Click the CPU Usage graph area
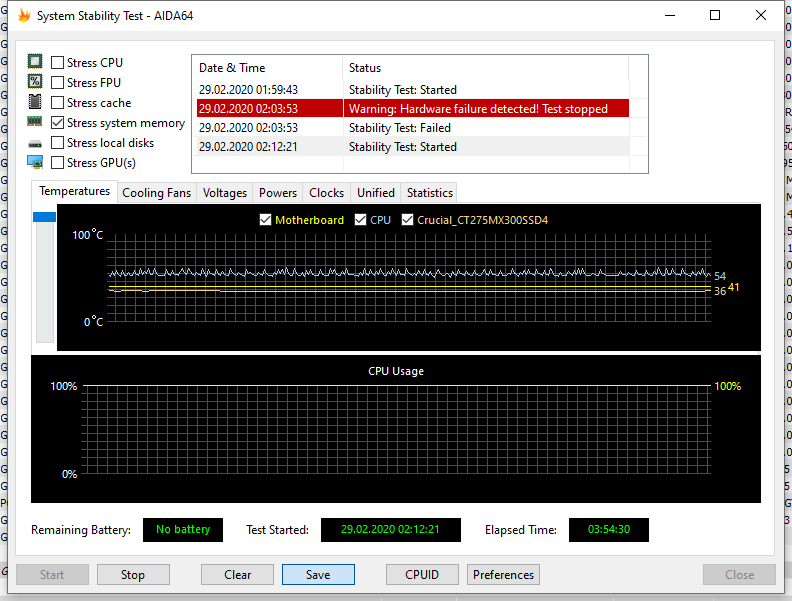792x601 pixels. tap(396, 429)
